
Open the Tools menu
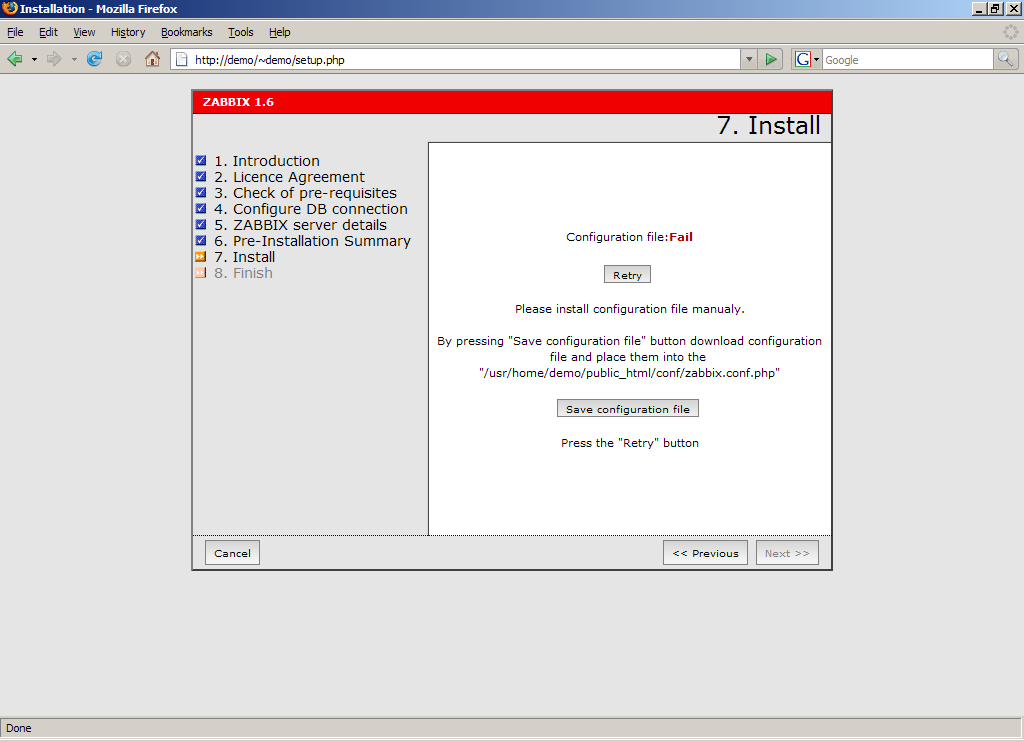240,32
